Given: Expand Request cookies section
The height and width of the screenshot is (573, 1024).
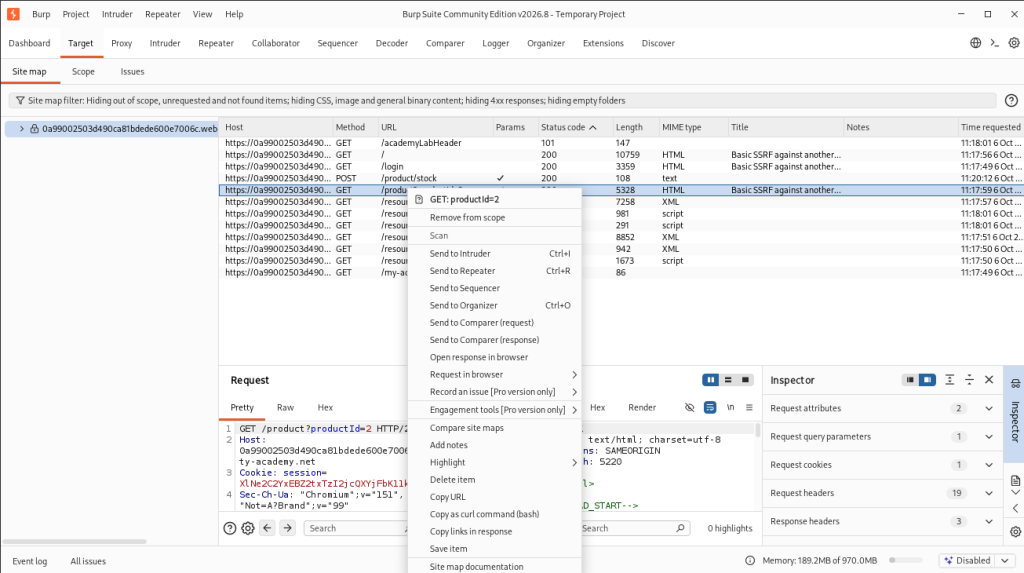Looking at the screenshot, I should 989,465.
